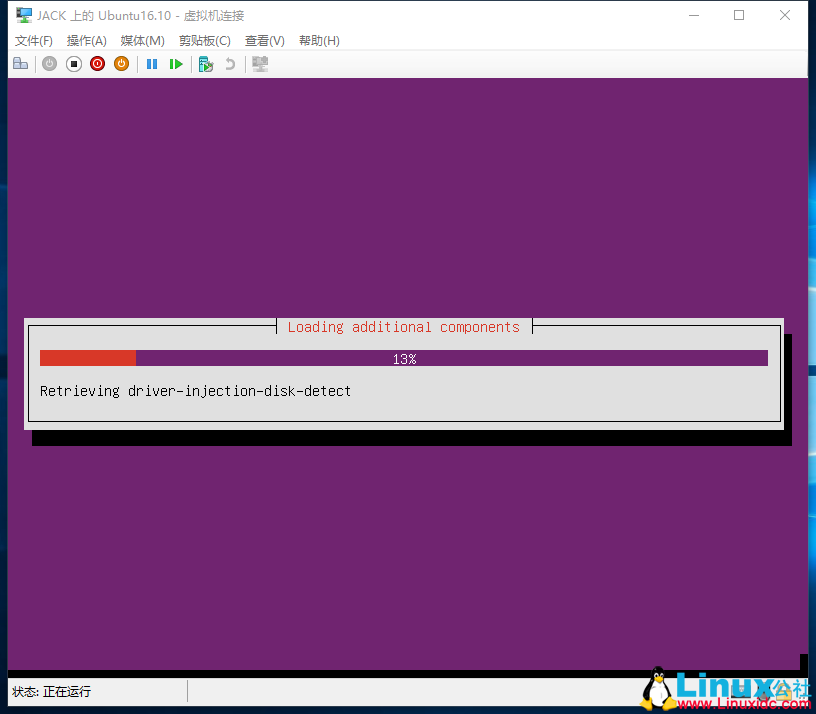The width and height of the screenshot is (816, 714).
Task: Click the orange Shut Down guest icon
Action: [x=121, y=63]
